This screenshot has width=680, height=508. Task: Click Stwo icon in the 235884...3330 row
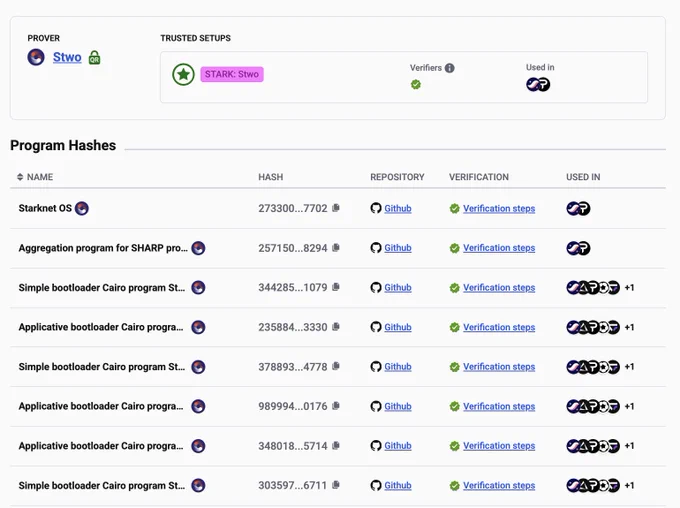pos(198,327)
